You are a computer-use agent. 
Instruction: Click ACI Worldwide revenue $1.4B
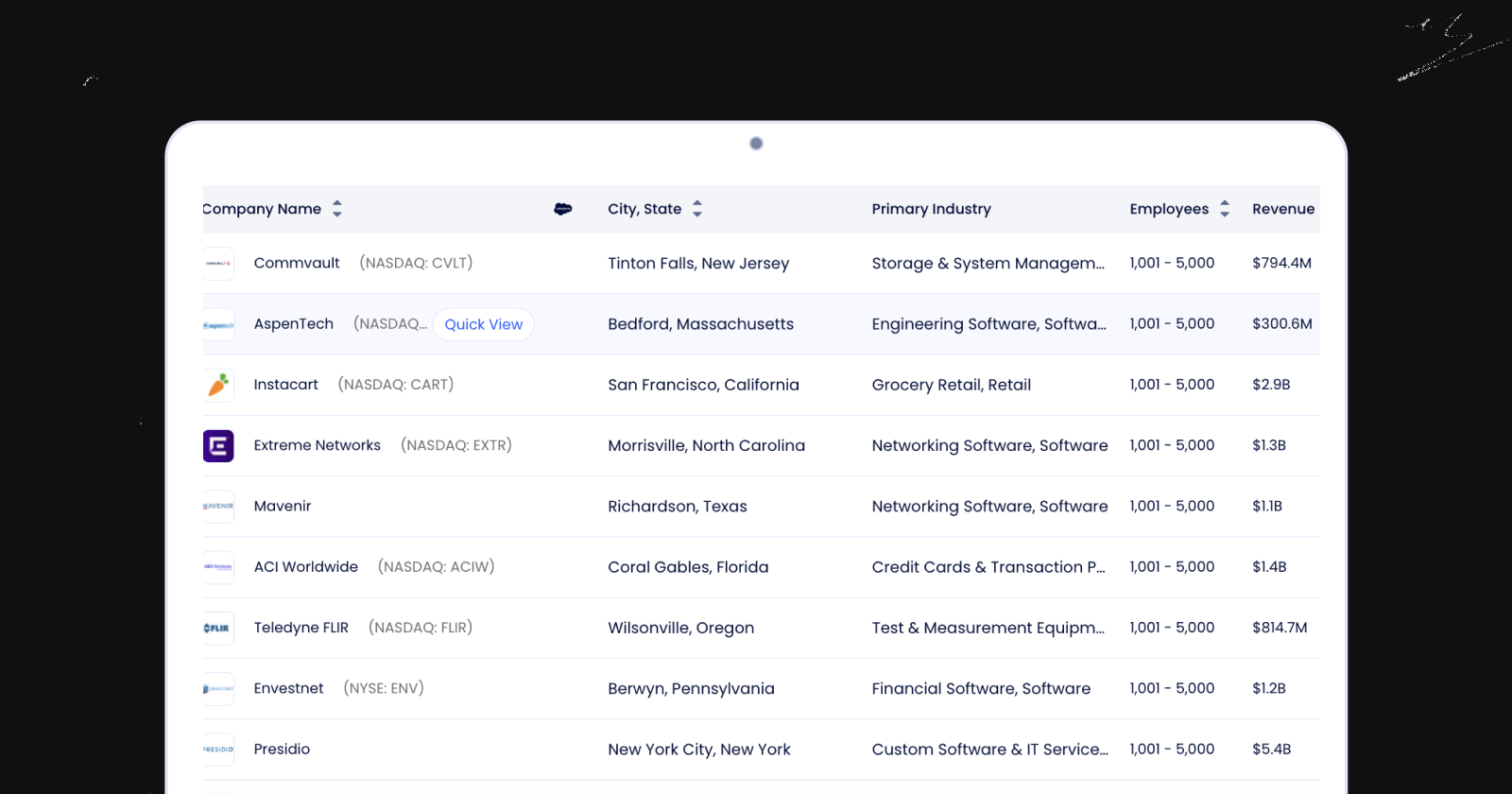tap(1270, 567)
